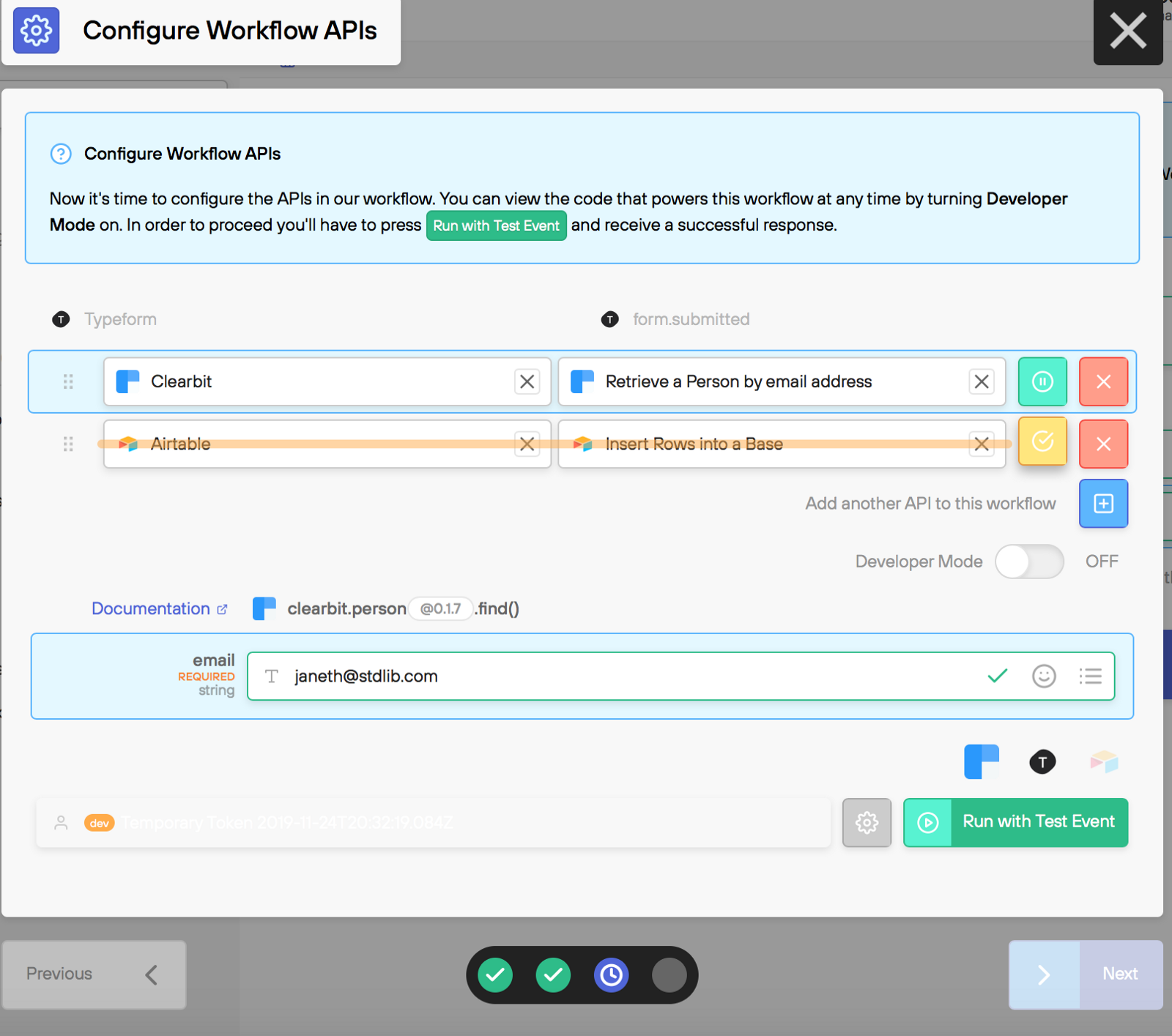Add another API with the blue plus button
This screenshot has height=1036, width=1172.
point(1103,504)
